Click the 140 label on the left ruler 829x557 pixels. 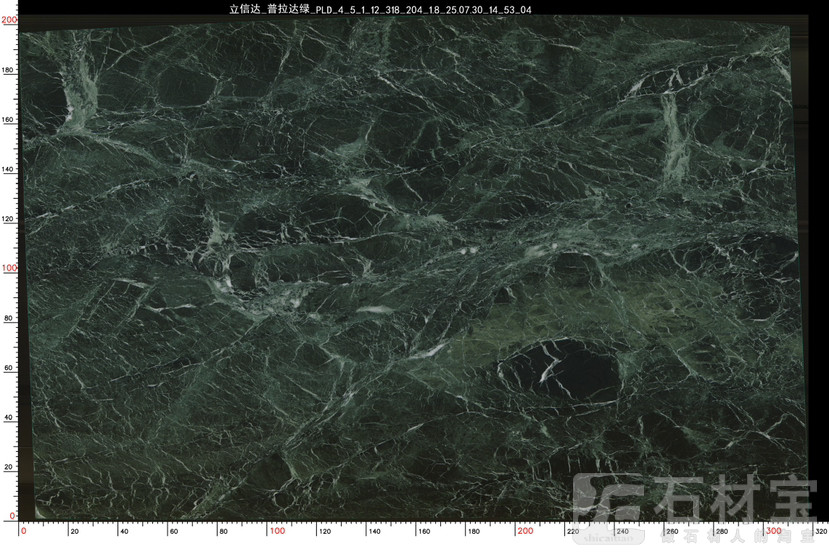pyautogui.click(x=9, y=169)
